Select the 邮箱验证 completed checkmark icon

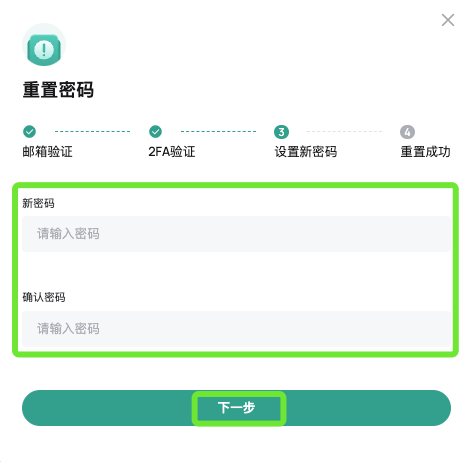point(29,131)
